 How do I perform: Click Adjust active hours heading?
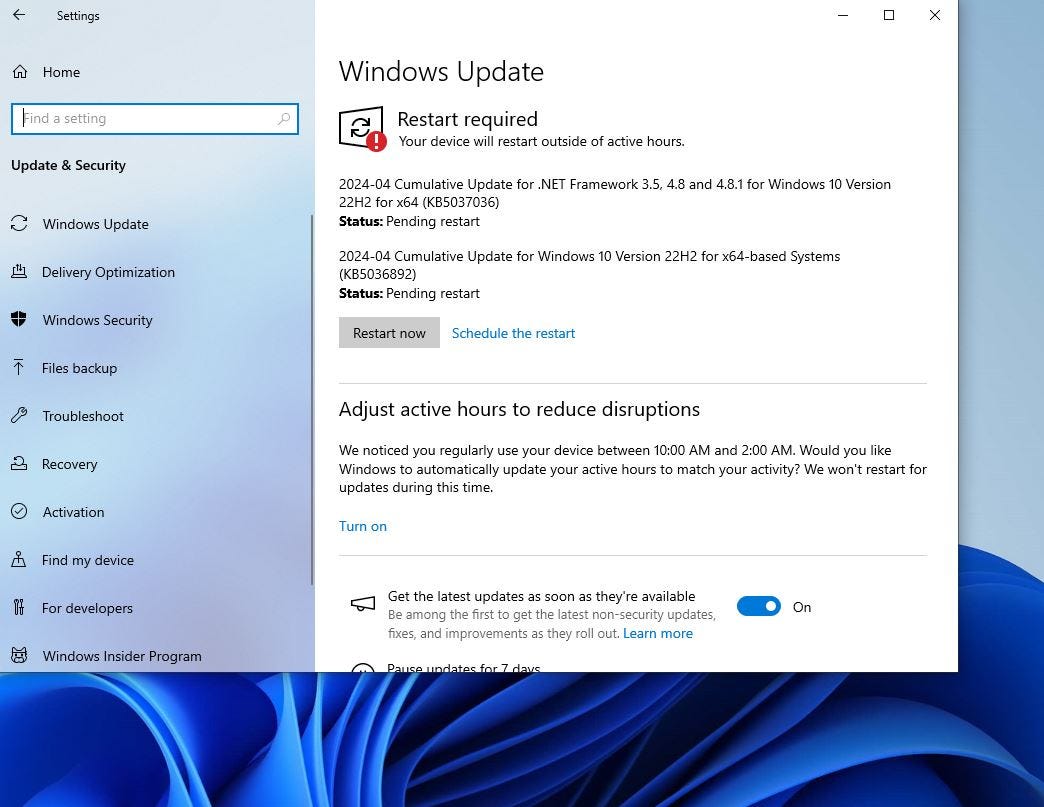(x=519, y=409)
